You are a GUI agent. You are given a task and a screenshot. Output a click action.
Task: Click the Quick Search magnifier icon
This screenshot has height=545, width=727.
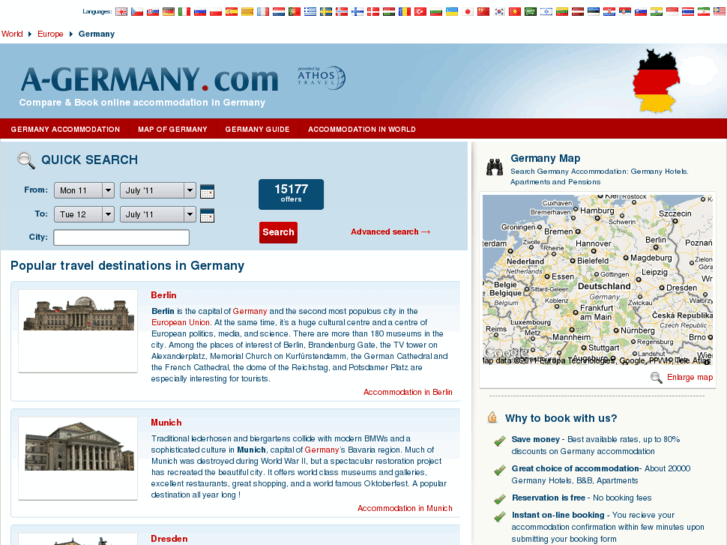pyautogui.click(x=26, y=160)
